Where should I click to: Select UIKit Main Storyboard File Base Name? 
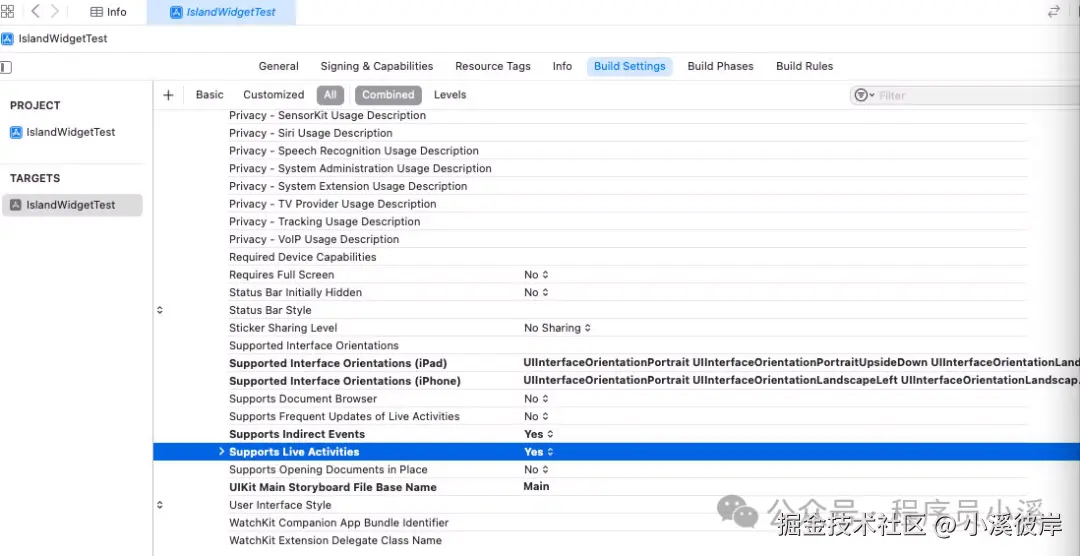pyautogui.click(x=333, y=487)
